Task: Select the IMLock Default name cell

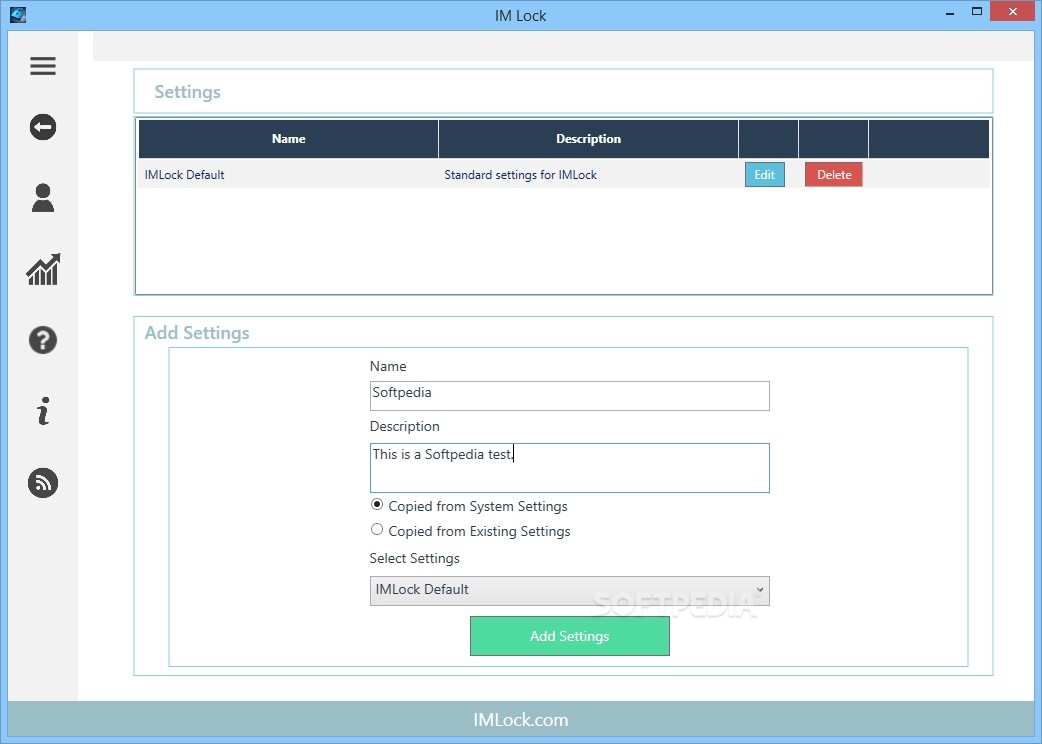Action: click(x=288, y=174)
